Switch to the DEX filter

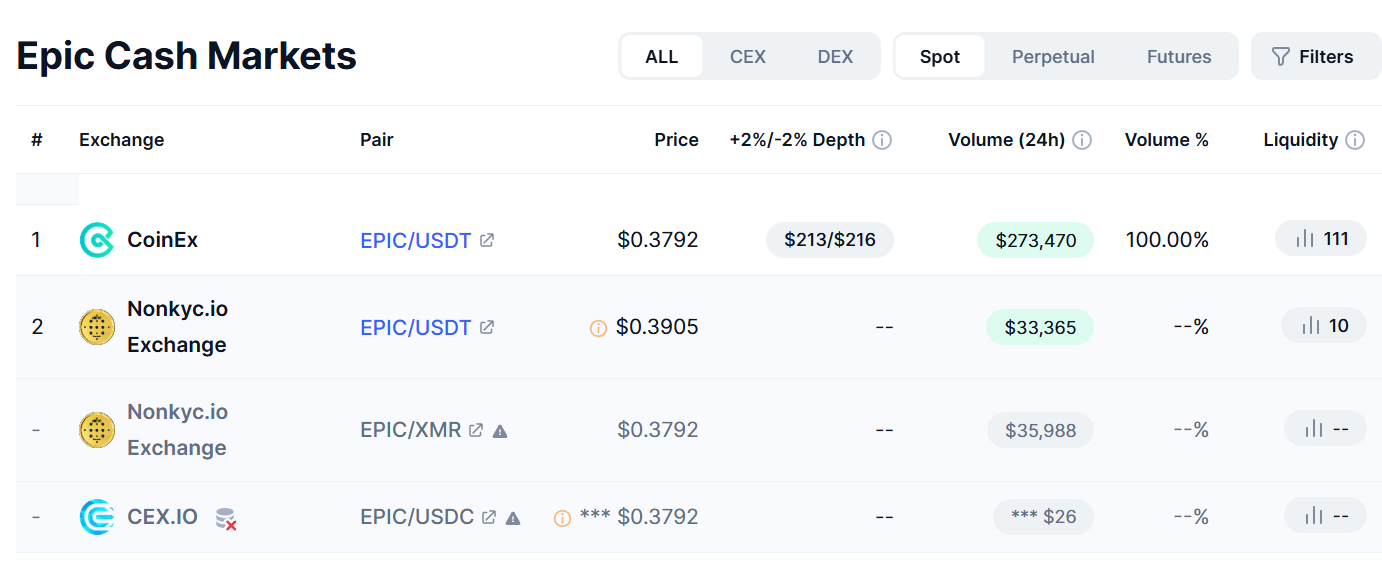(x=835, y=57)
